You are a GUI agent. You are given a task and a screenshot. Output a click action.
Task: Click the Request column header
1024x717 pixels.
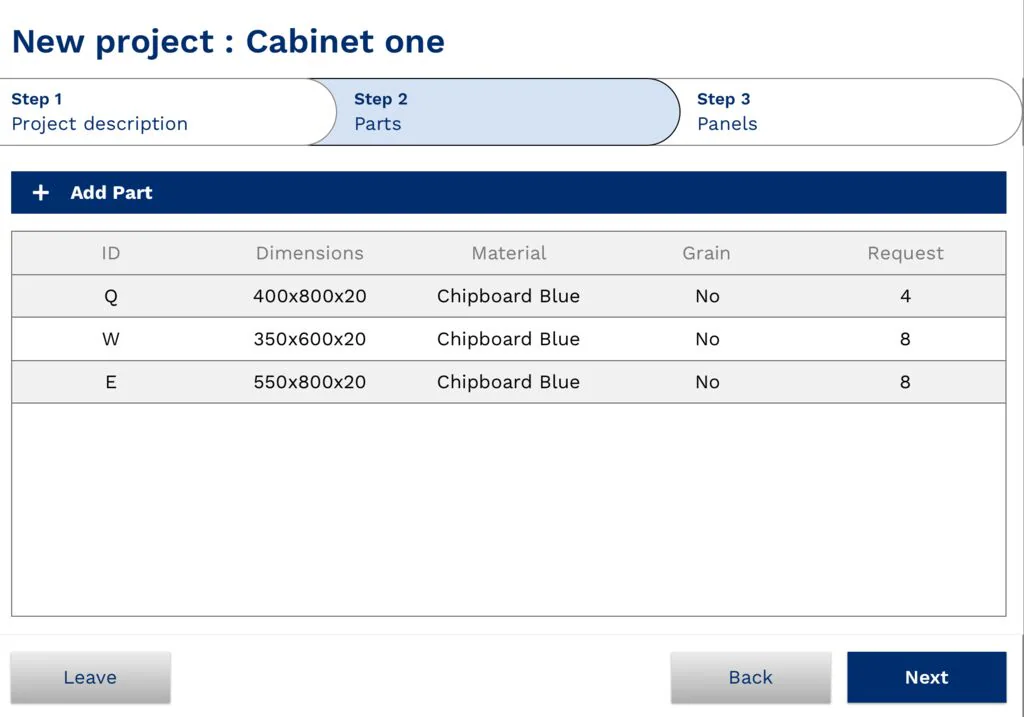905,253
